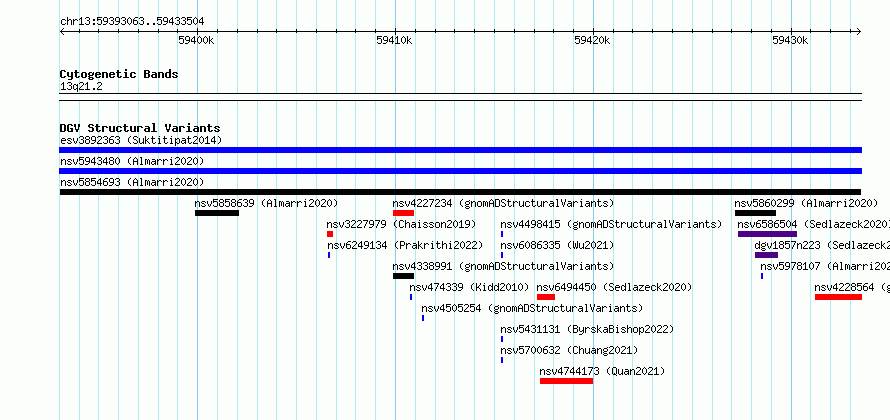Select the 13q21.2 cytogenetic band
Screen dimensions: 890x420
[460, 96]
